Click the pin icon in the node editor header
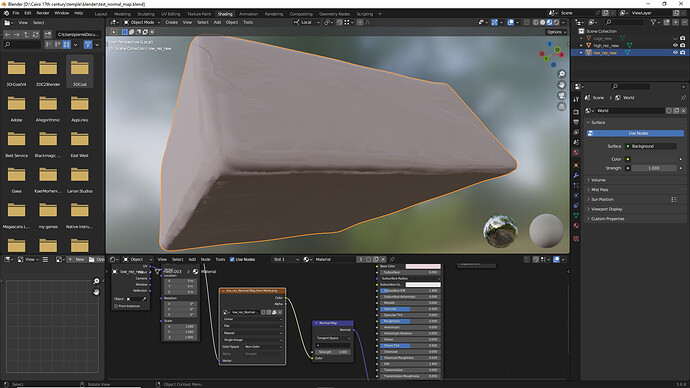The height and width of the screenshot is (388, 690). pyautogui.click(x=392, y=260)
